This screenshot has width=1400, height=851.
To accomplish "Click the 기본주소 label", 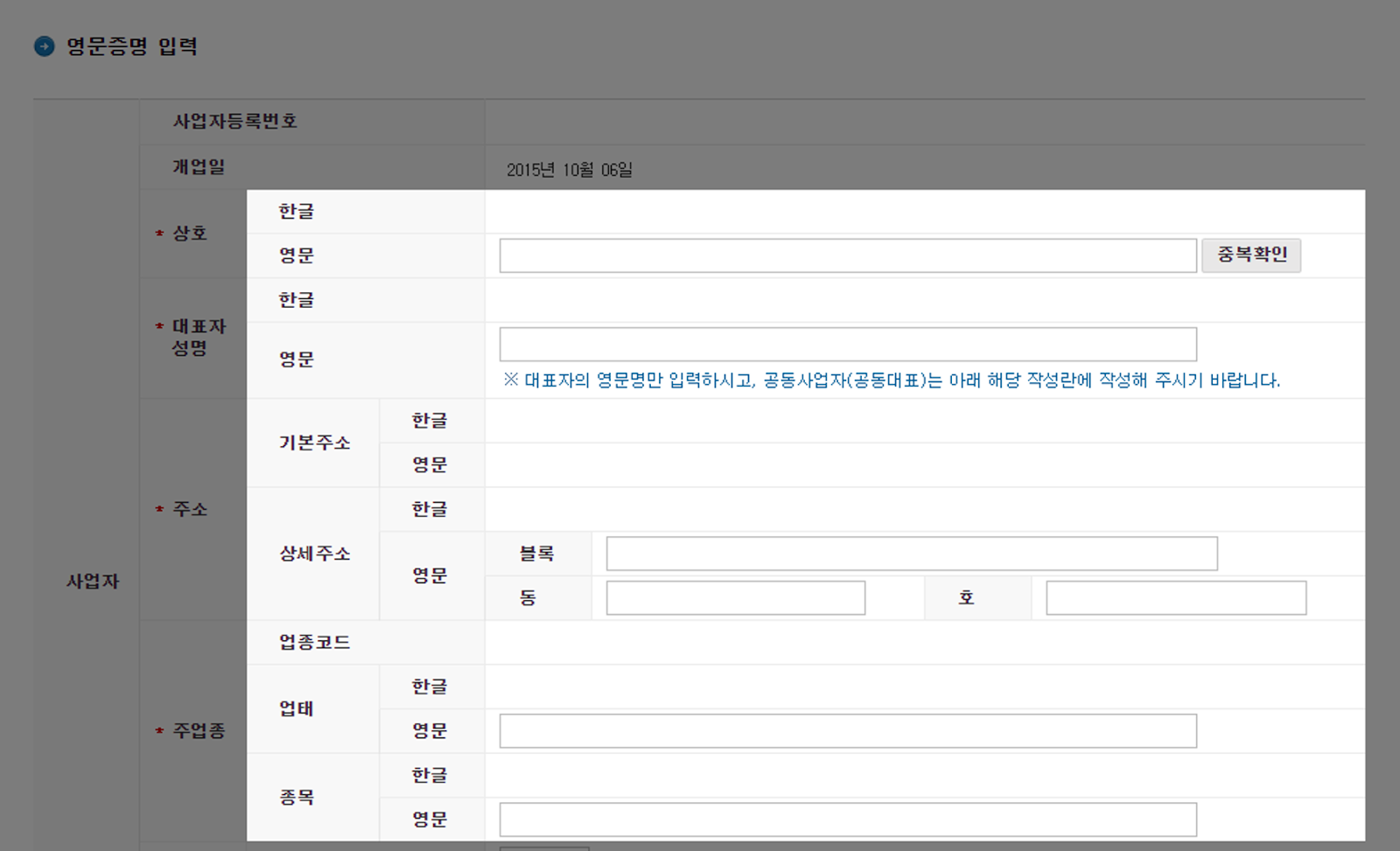I will tap(315, 443).
